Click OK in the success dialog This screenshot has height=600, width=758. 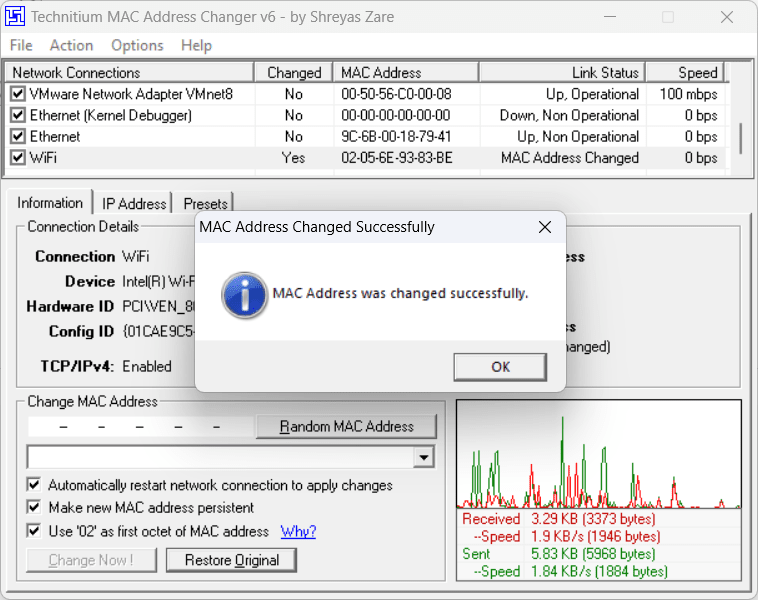click(x=500, y=367)
